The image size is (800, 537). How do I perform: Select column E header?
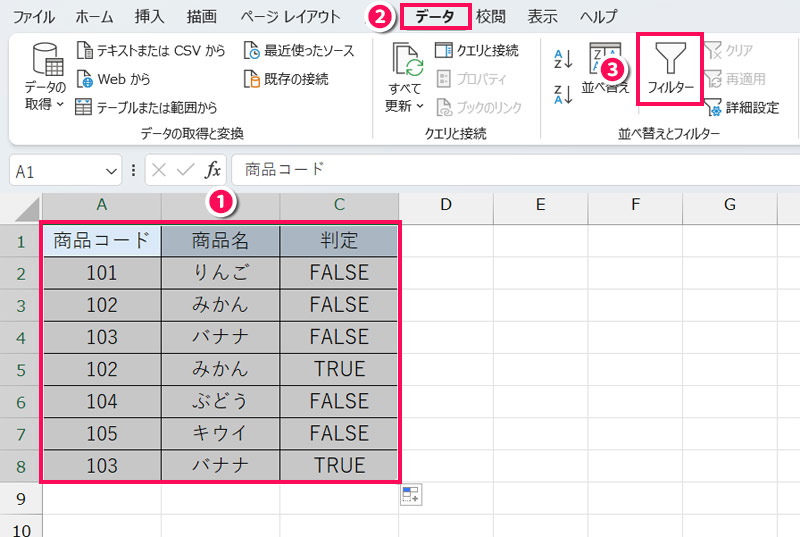pyautogui.click(x=540, y=205)
